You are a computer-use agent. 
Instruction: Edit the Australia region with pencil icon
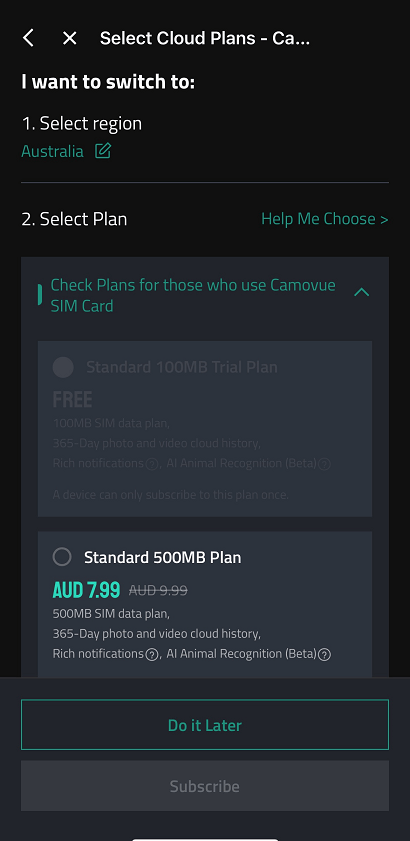point(102,151)
